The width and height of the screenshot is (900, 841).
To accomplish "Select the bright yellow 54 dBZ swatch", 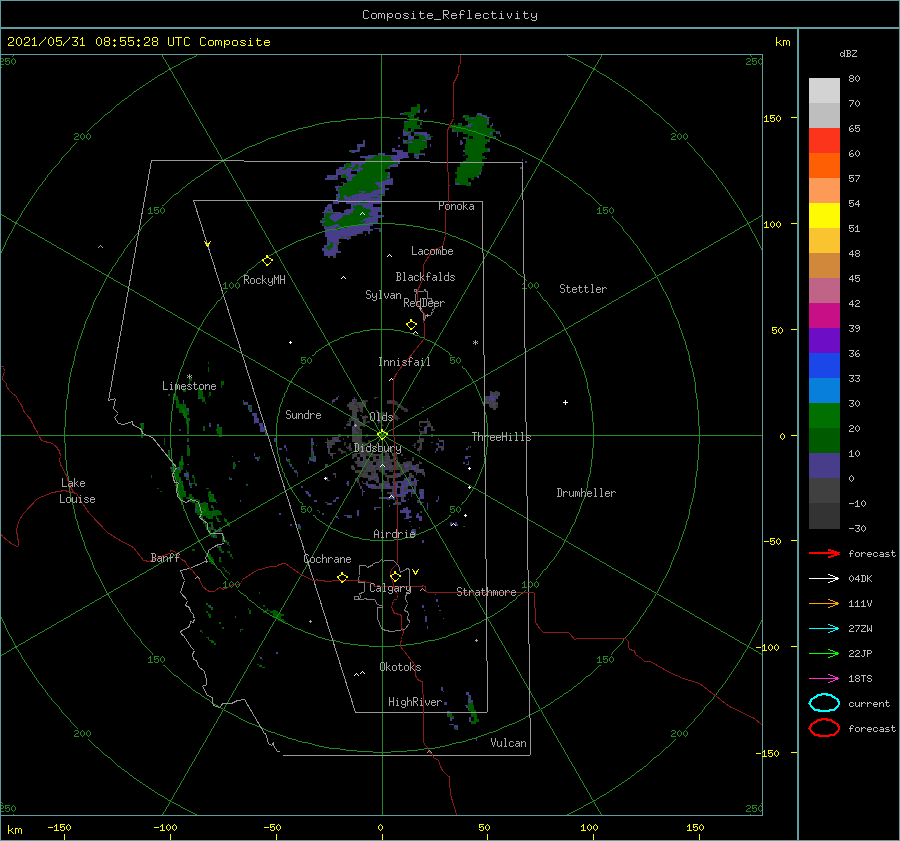I will (824, 216).
